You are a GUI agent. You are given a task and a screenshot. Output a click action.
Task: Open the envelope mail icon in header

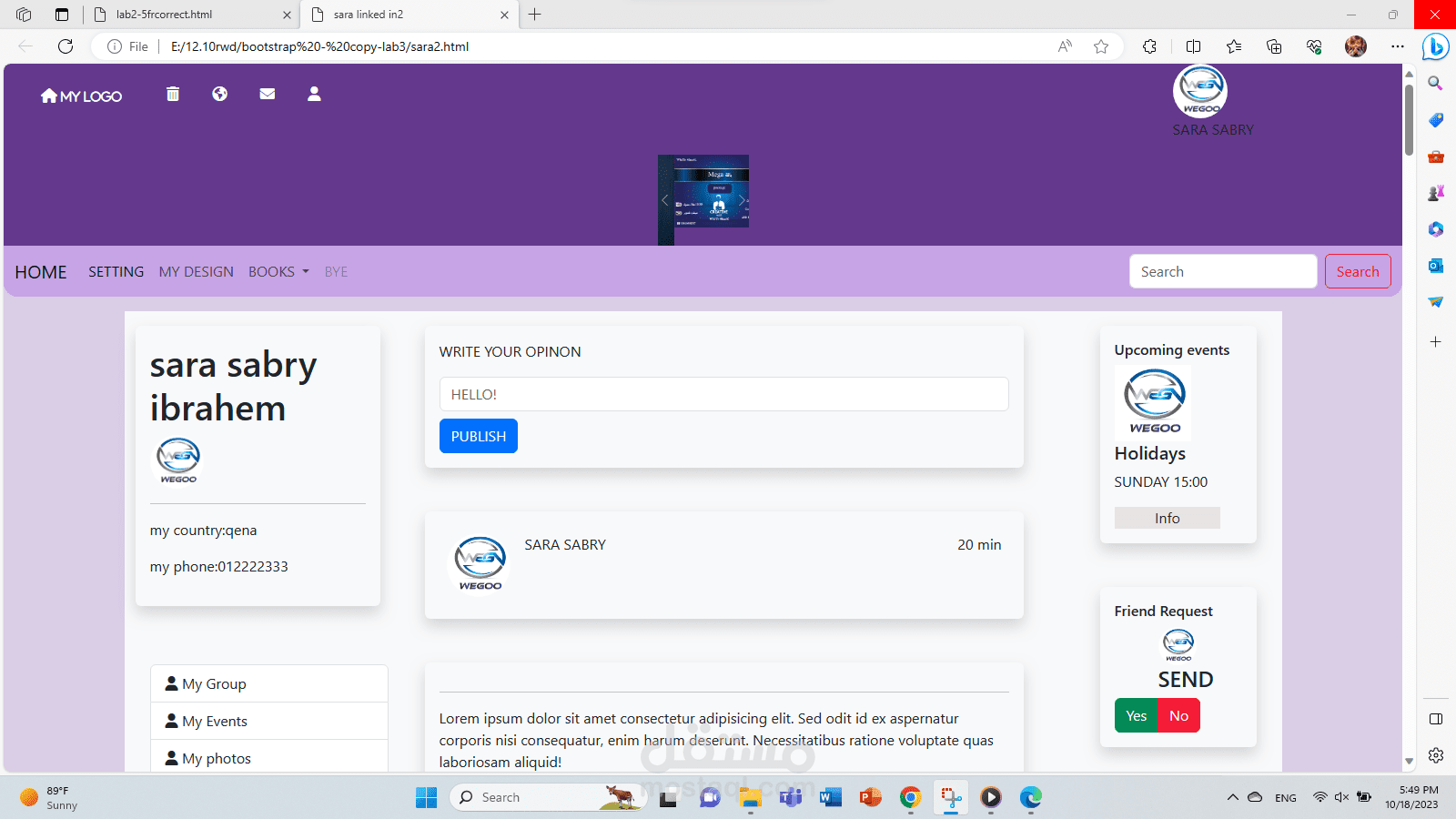pos(268,94)
